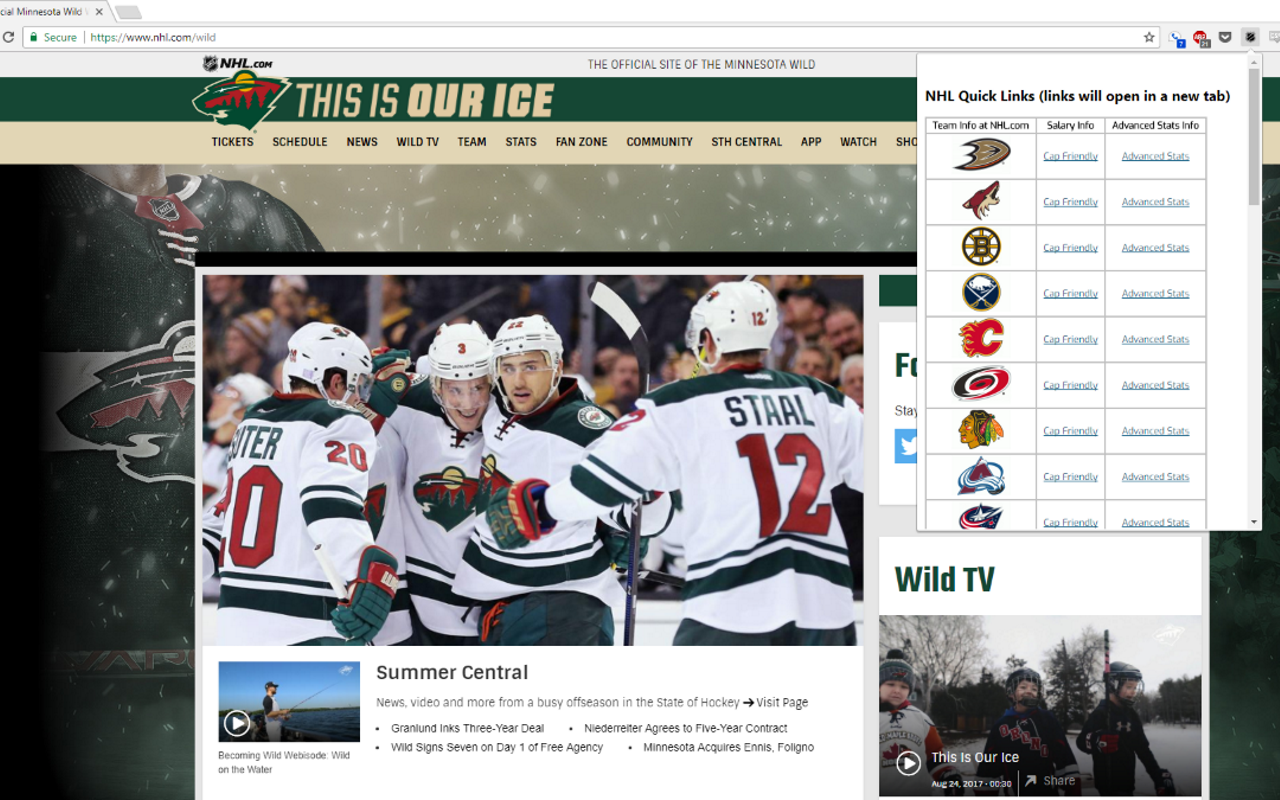The height and width of the screenshot is (800, 1280).
Task: Click the main Wild players celebration photo
Action: 533,460
